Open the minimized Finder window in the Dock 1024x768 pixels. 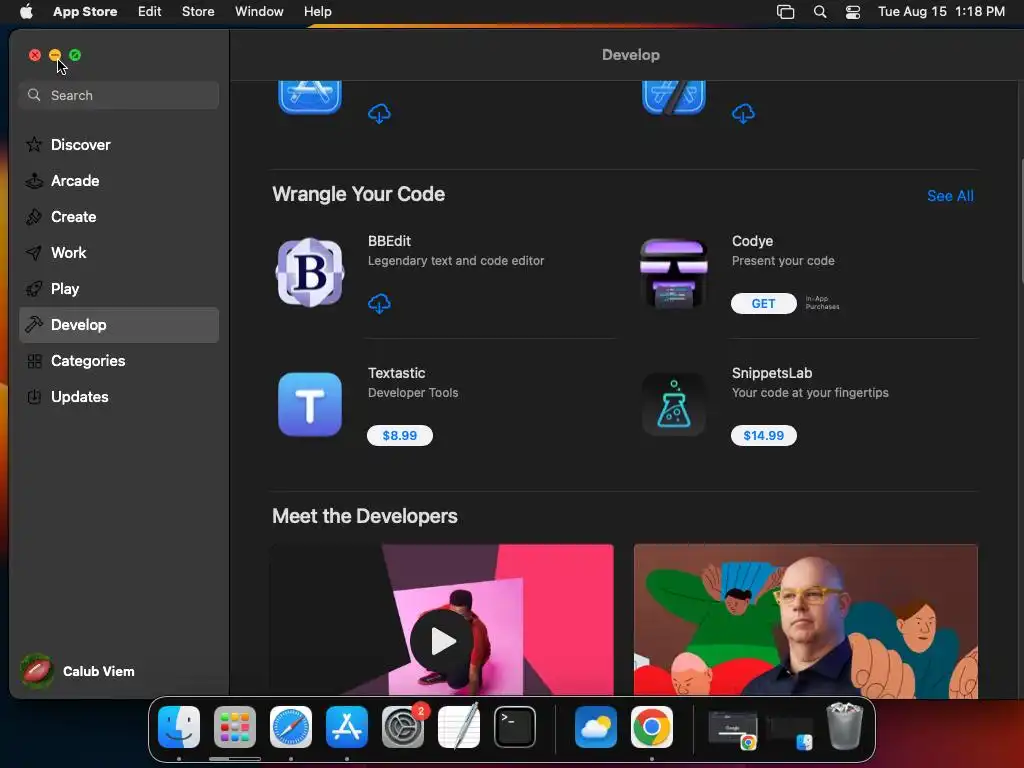tap(790, 731)
